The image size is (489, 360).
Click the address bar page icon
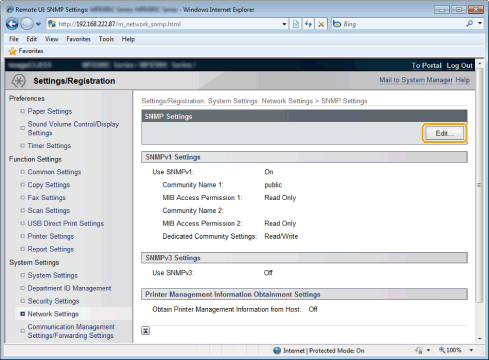(x=52, y=24)
